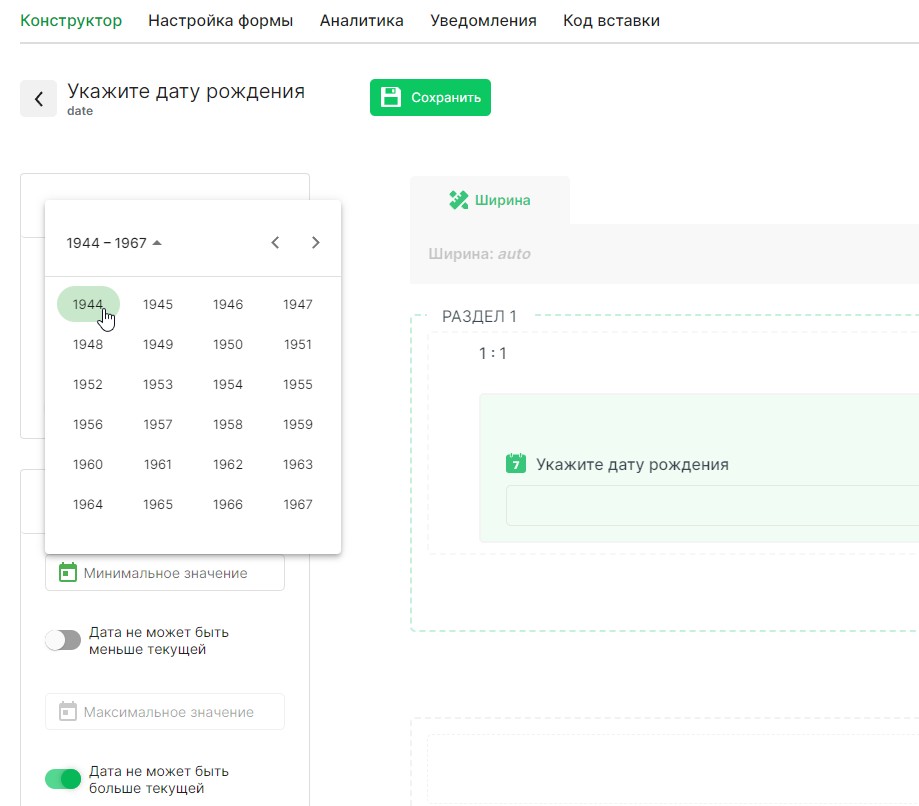Click the ruler icon on Ширина tab
The image size is (919, 806).
(x=459, y=200)
